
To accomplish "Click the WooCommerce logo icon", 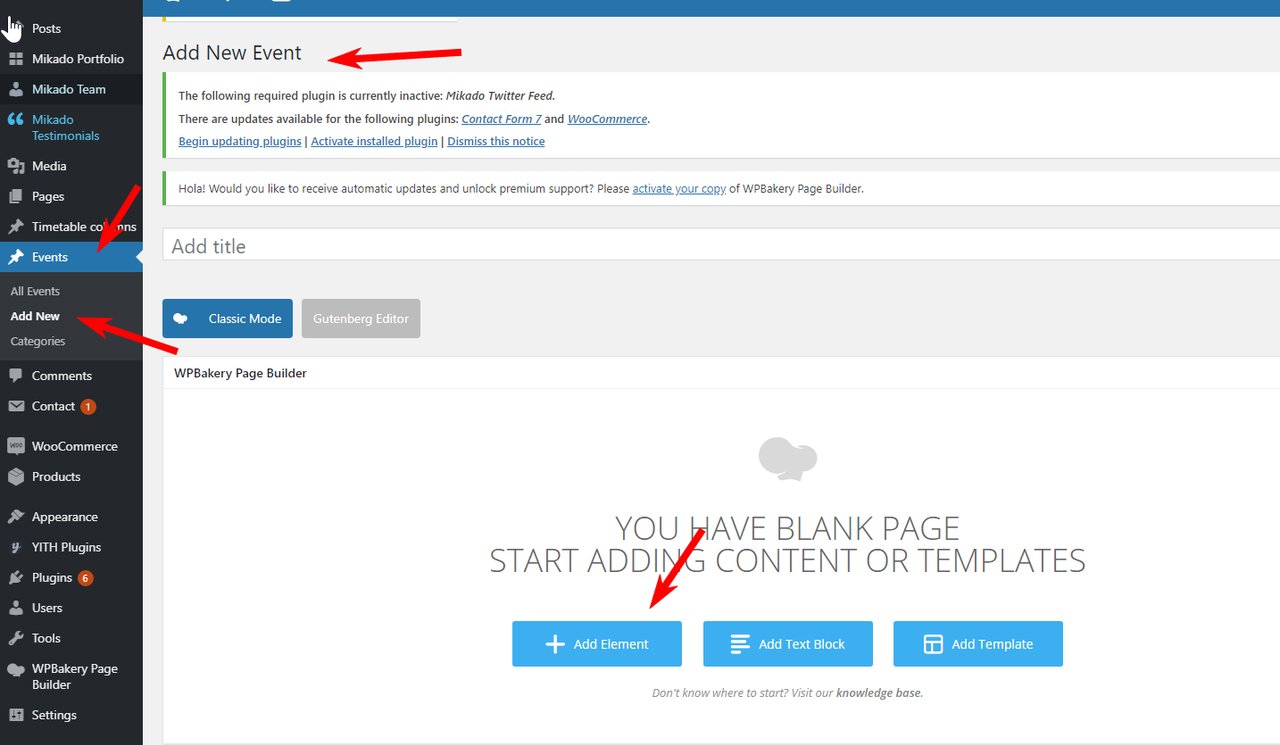I will 16,446.
